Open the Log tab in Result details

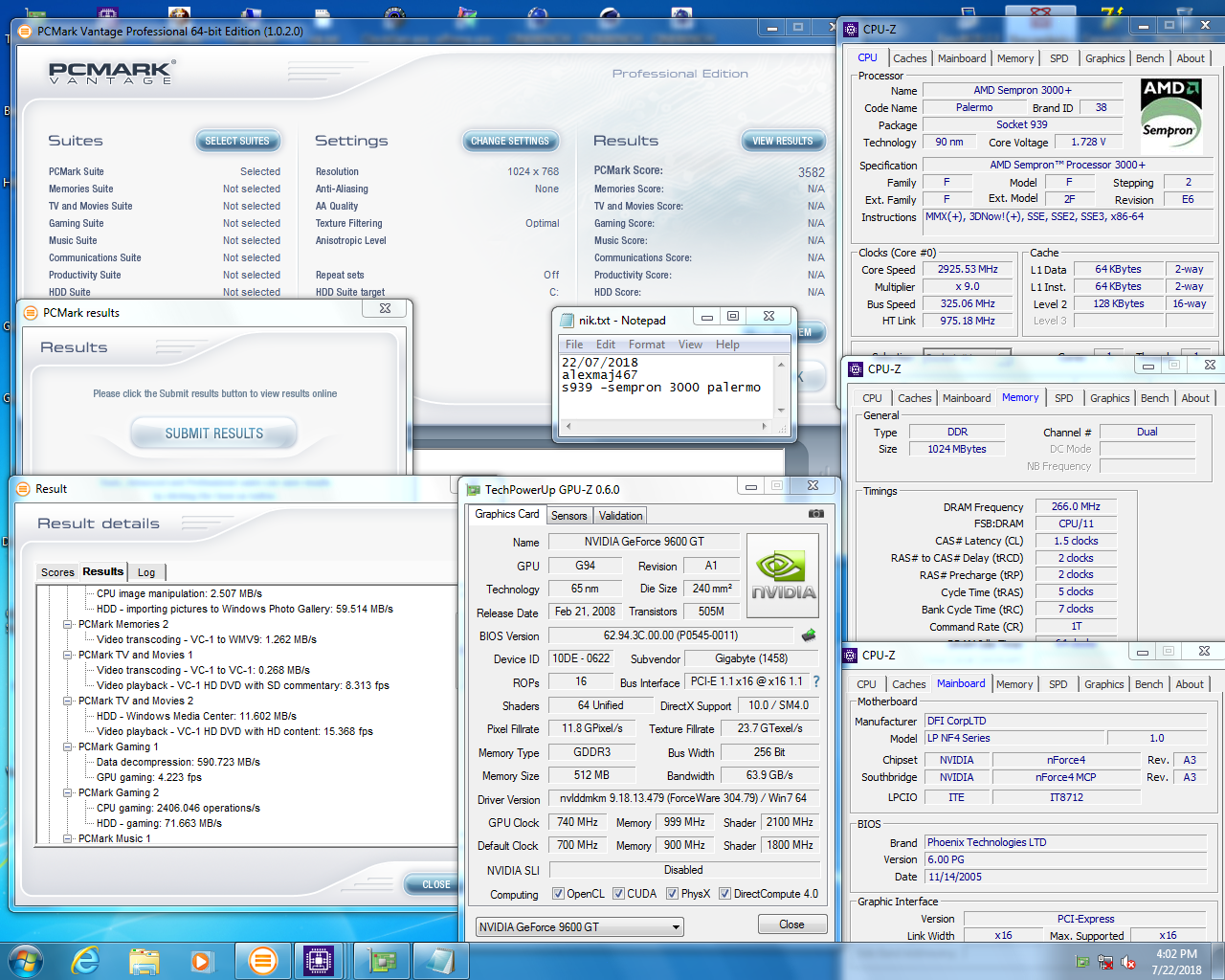click(x=146, y=572)
